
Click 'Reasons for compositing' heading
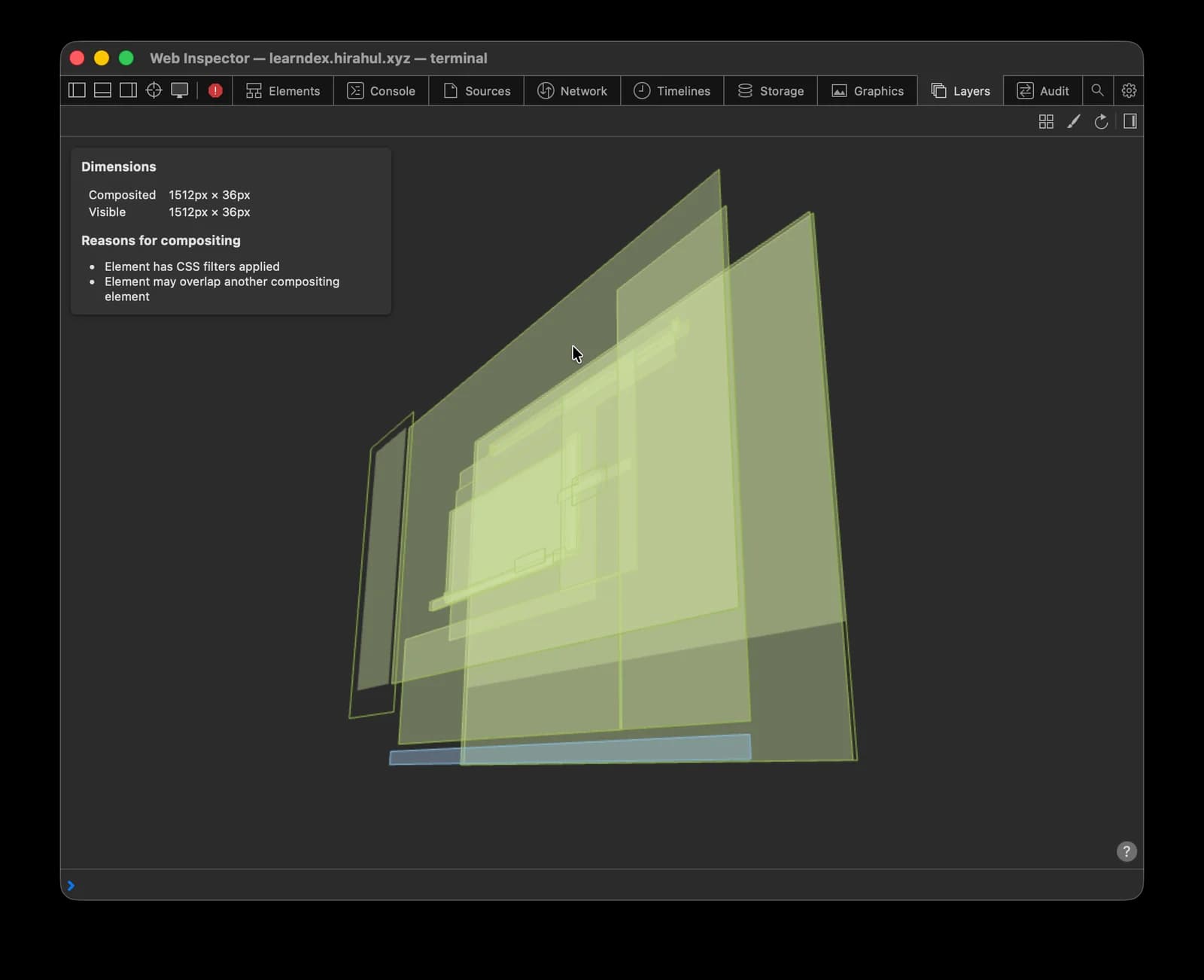161,240
